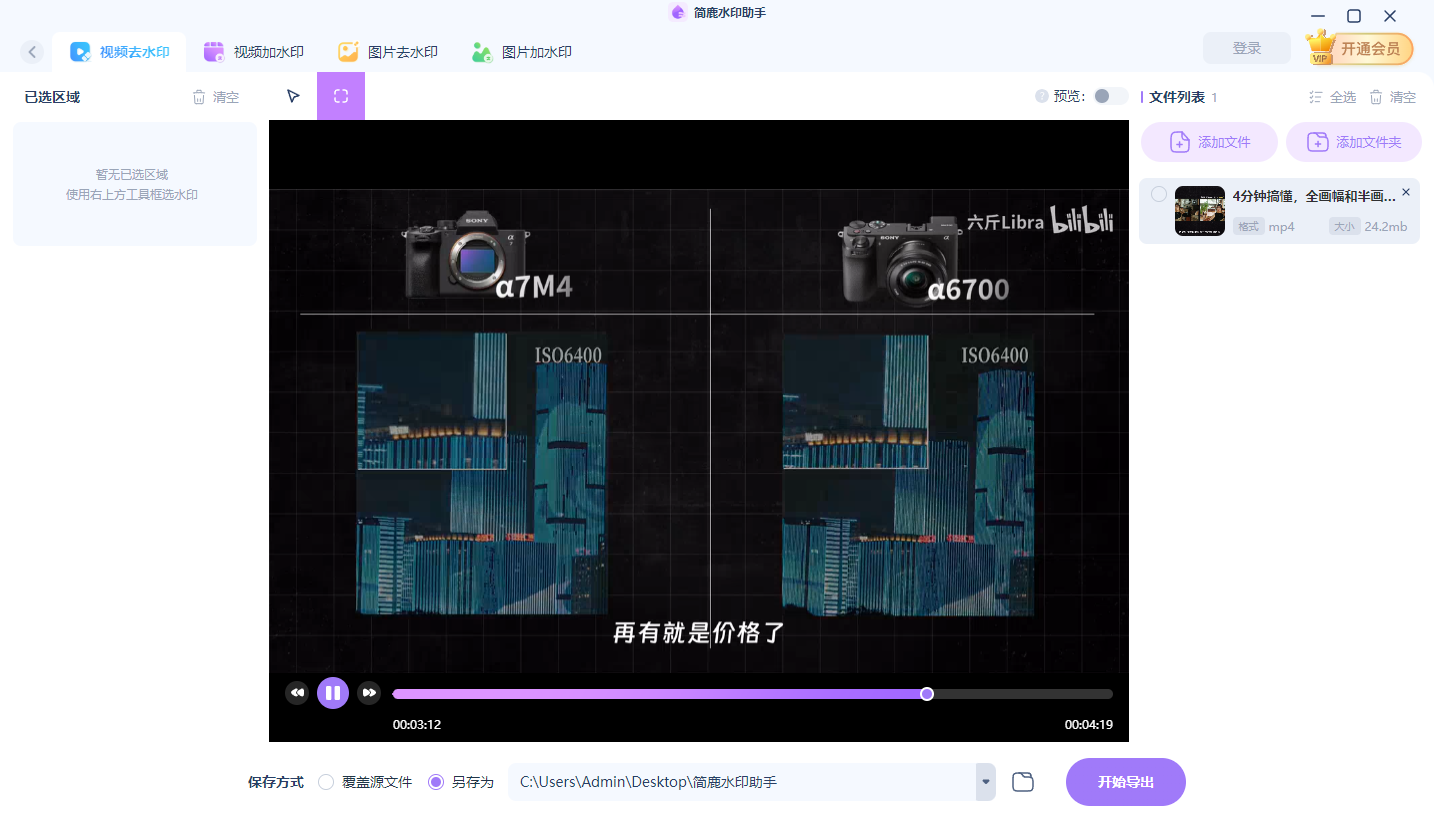1434x822 pixels.
Task: Clear selected regions with 清空 on the left
Action: [x=216, y=97]
